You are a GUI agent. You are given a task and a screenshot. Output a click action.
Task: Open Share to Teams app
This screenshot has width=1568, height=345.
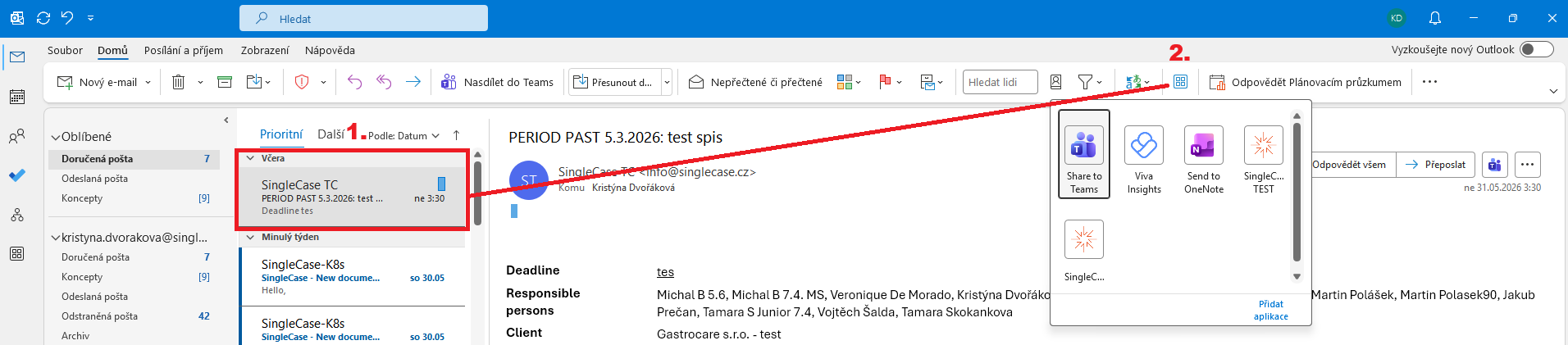point(1083,154)
